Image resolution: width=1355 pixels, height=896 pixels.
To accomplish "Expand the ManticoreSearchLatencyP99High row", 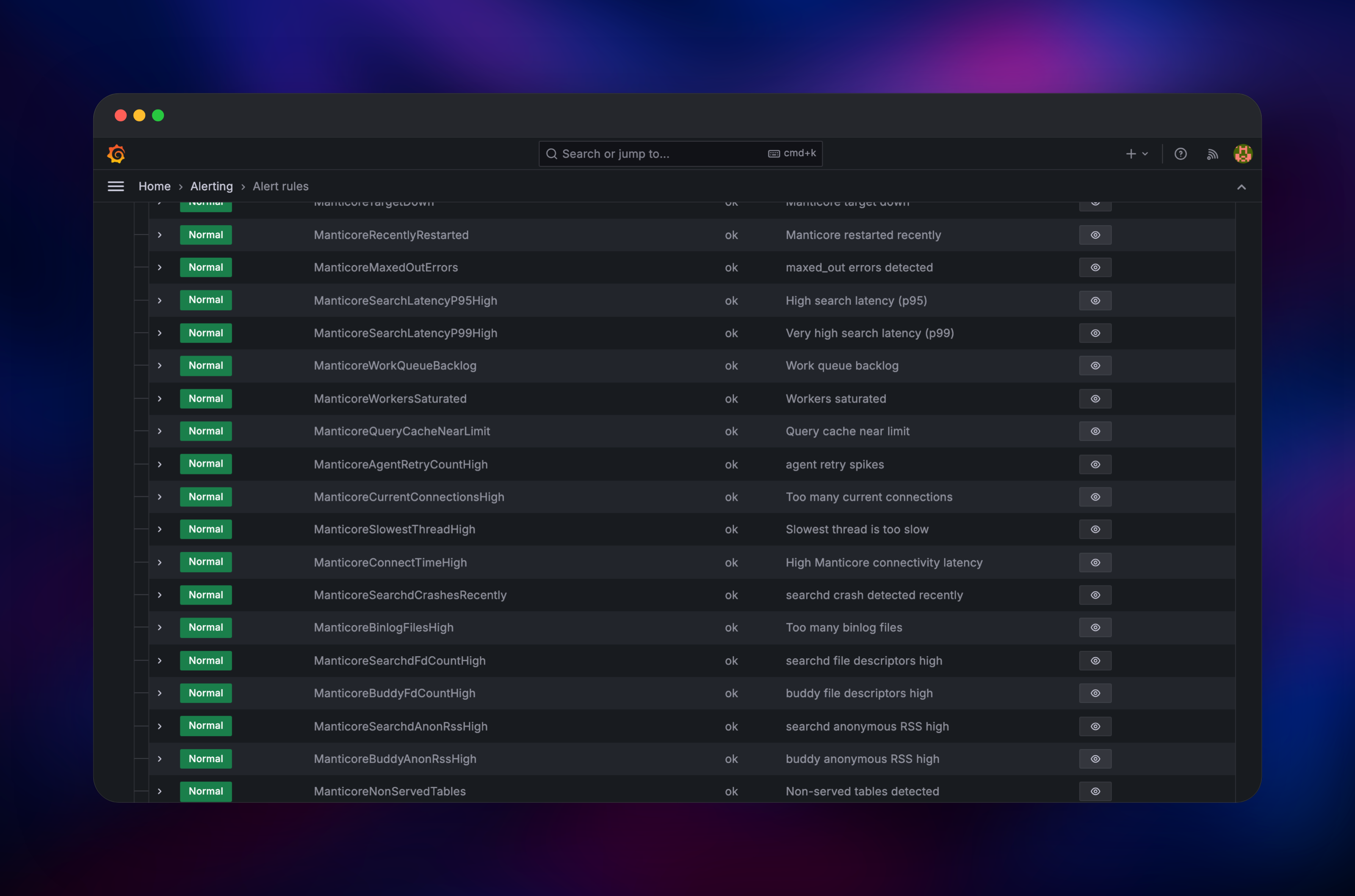I will click(x=160, y=333).
